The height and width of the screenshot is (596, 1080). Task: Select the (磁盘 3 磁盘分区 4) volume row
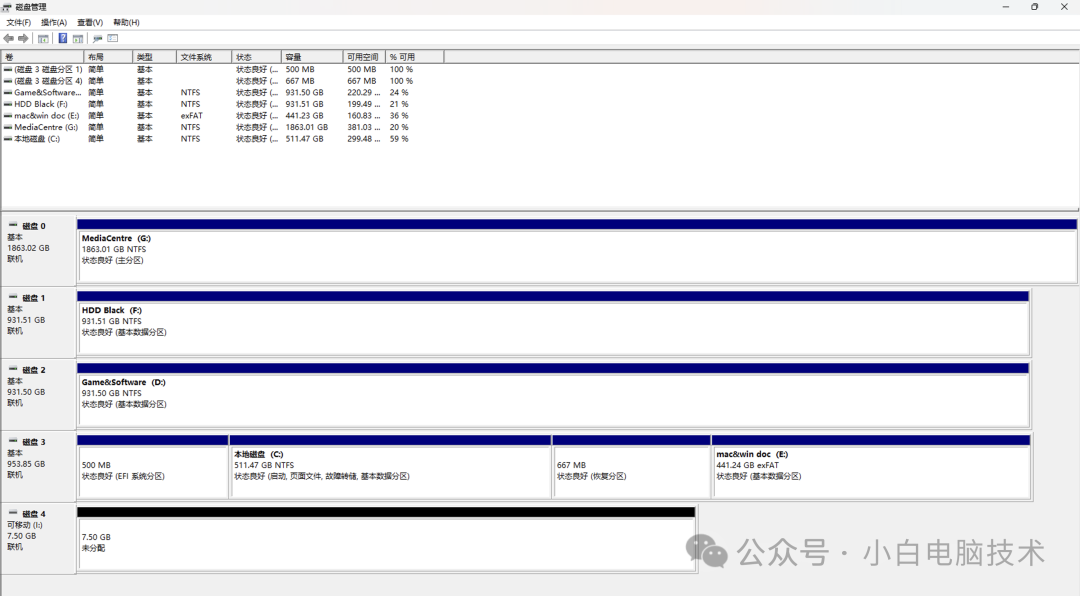pyautogui.click(x=222, y=81)
